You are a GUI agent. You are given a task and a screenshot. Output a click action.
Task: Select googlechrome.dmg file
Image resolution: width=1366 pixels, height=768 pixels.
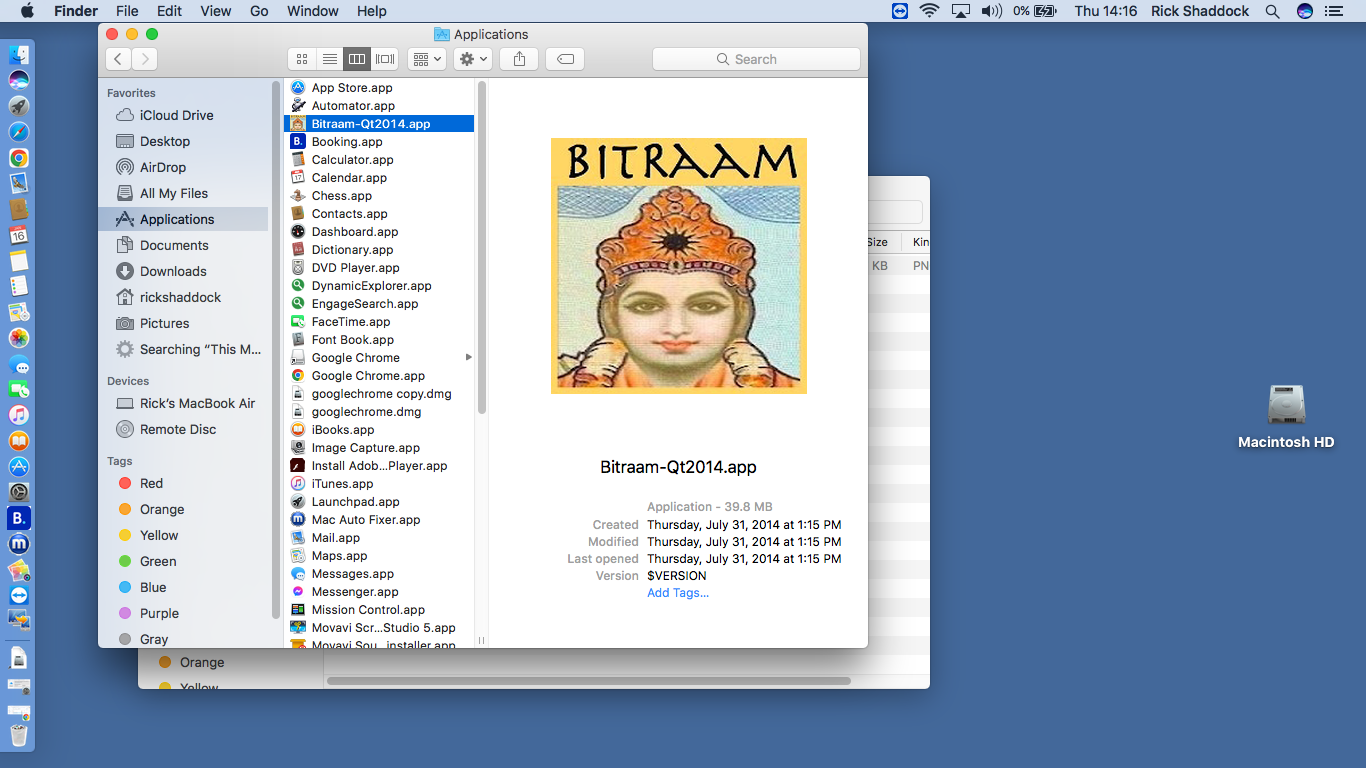click(366, 412)
